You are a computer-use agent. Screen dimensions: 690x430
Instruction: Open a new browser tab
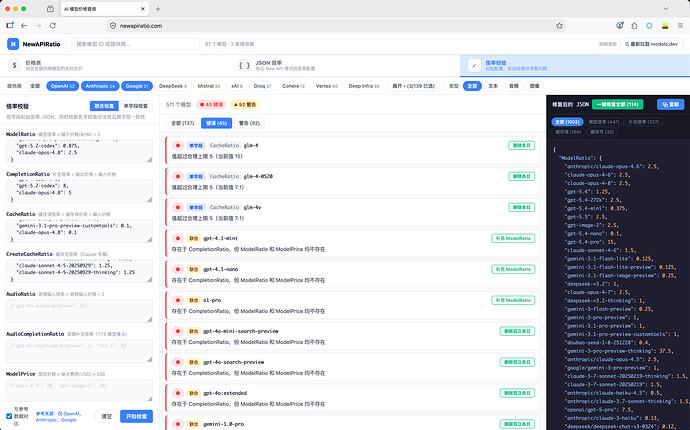pyautogui.click(x=158, y=9)
